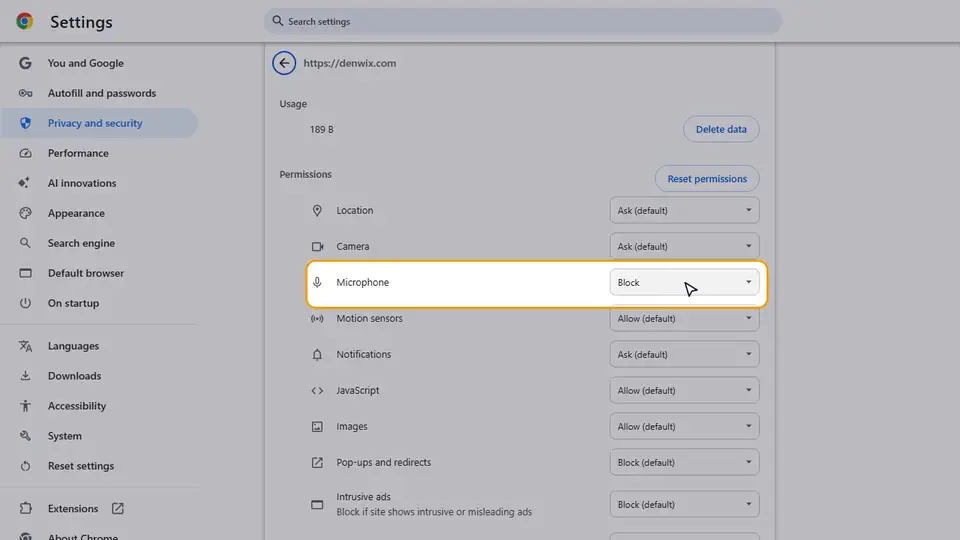Click the Default browser window icon
The image size is (960, 540).
pos(25,273)
